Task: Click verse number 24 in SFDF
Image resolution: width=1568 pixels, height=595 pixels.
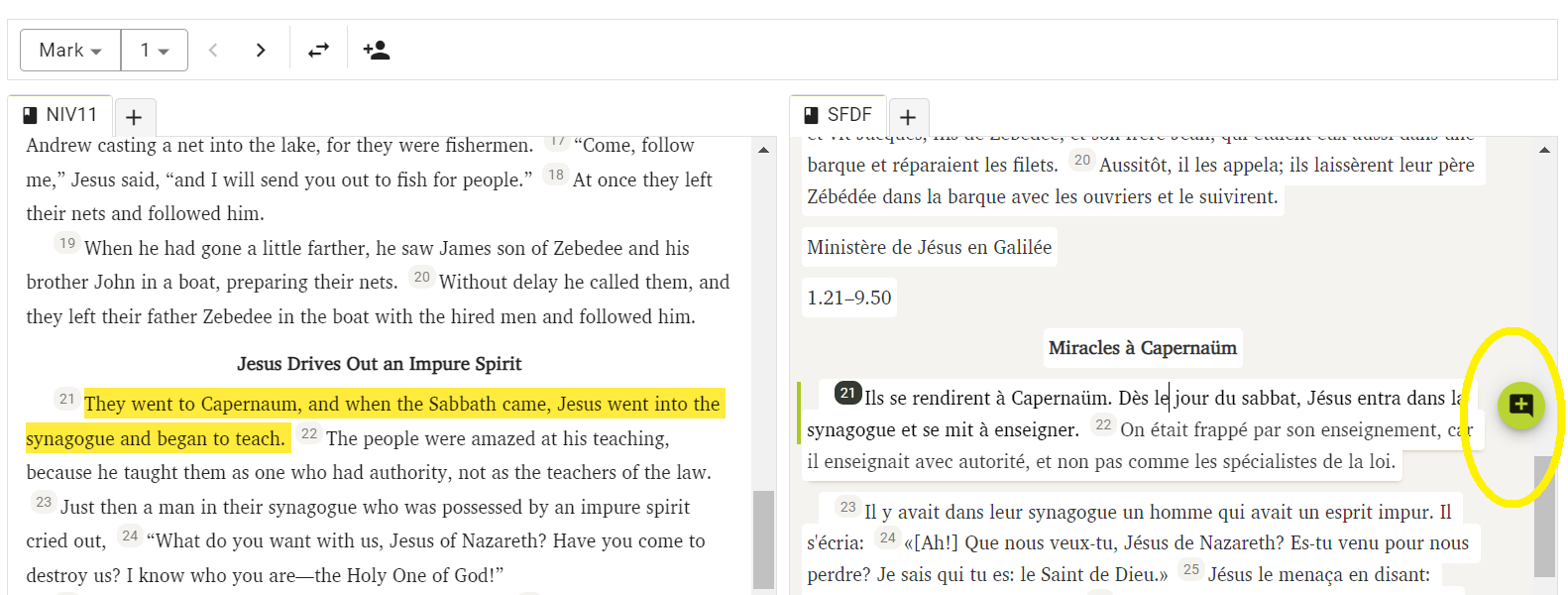Action: (x=887, y=537)
